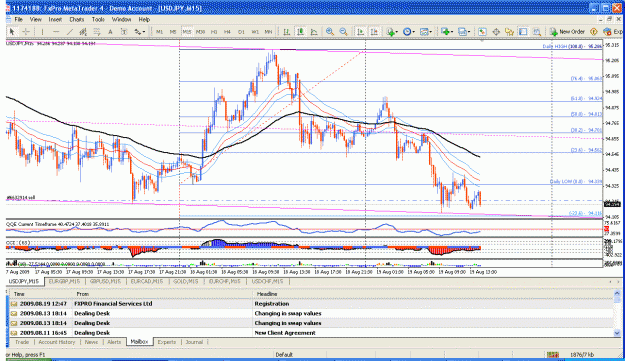The image size is (625, 361).
Task: Toggle the M15 timeframe button
Action: [x=187, y=31]
